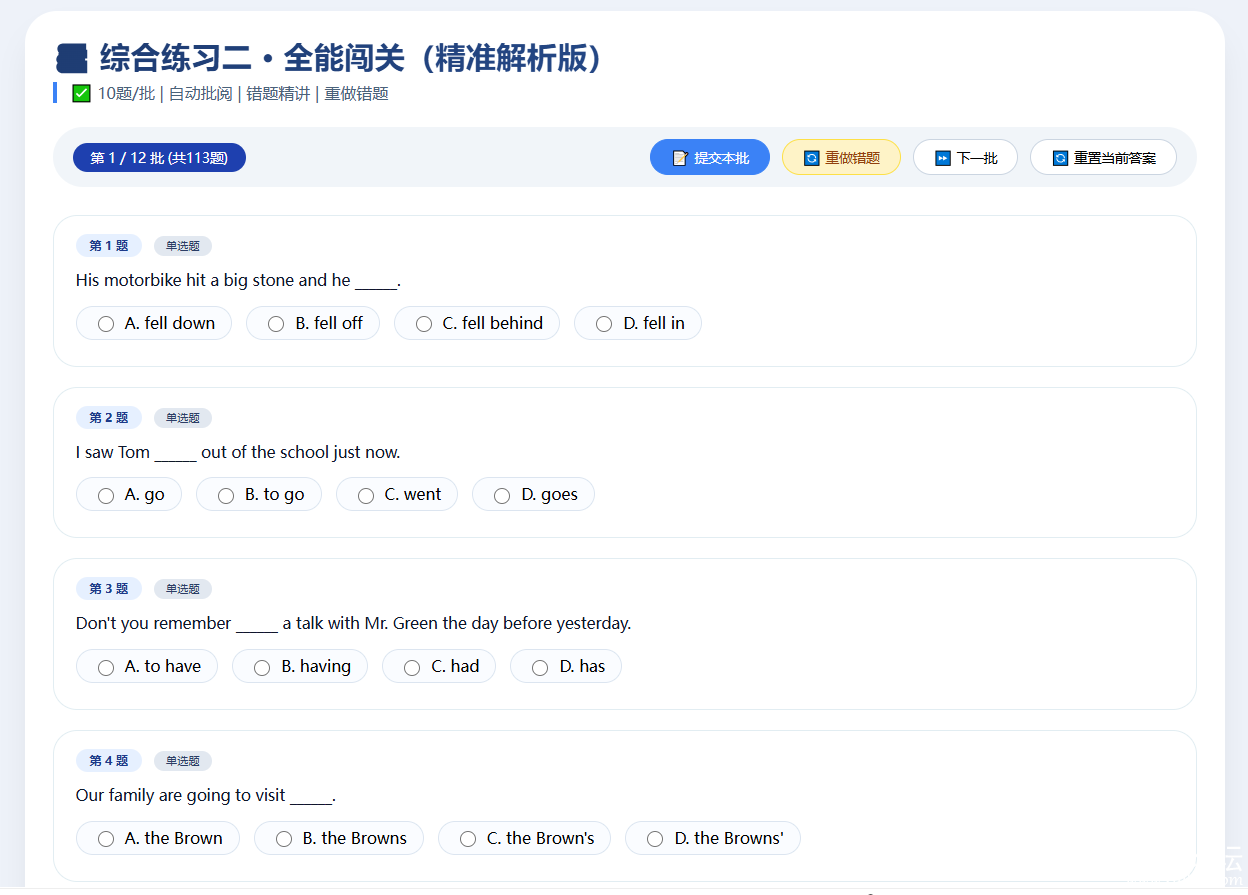Choose option C. the Brown's
The width and height of the screenshot is (1248, 895).
click(525, 838)
